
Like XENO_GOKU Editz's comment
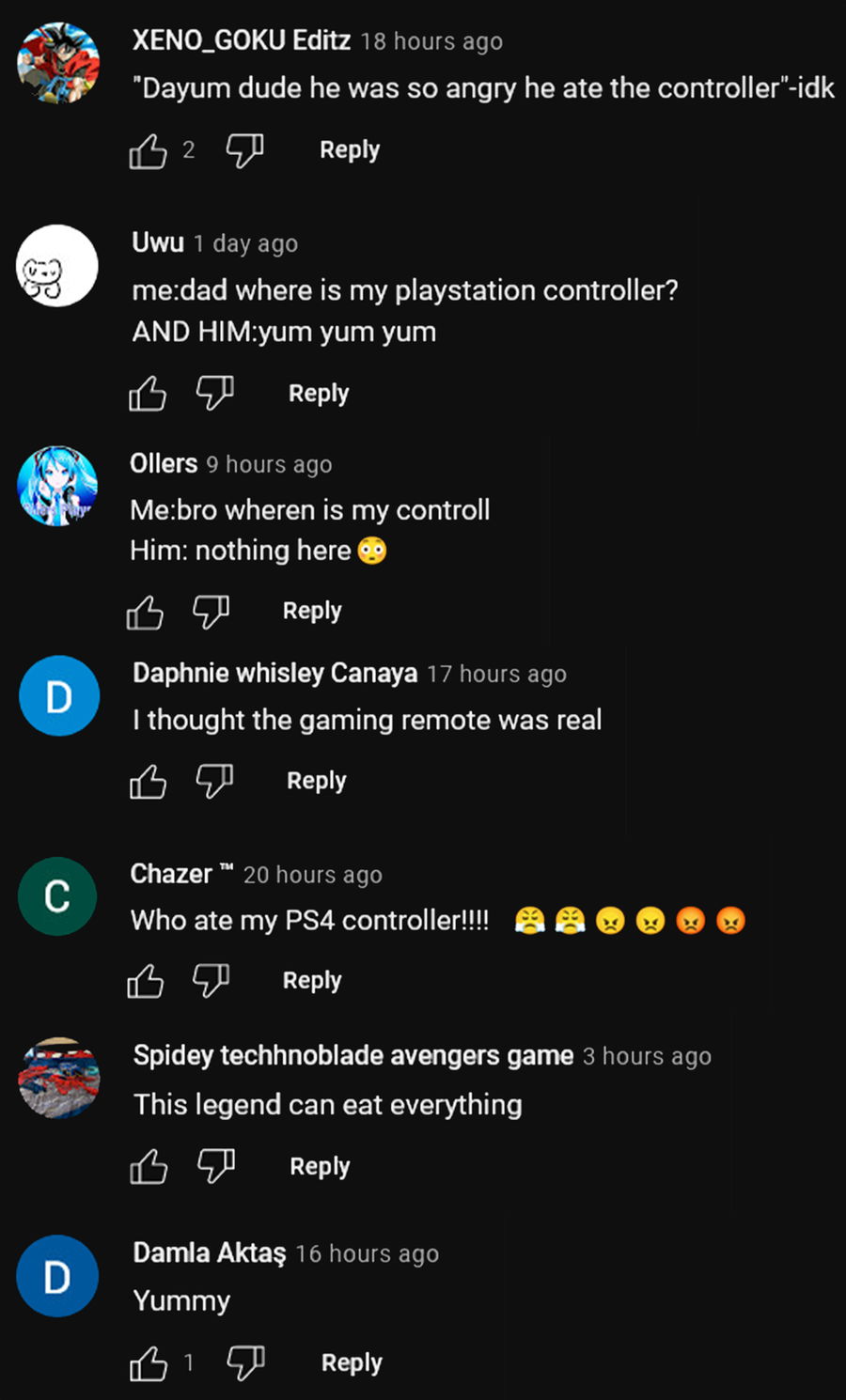click(148, 150)
